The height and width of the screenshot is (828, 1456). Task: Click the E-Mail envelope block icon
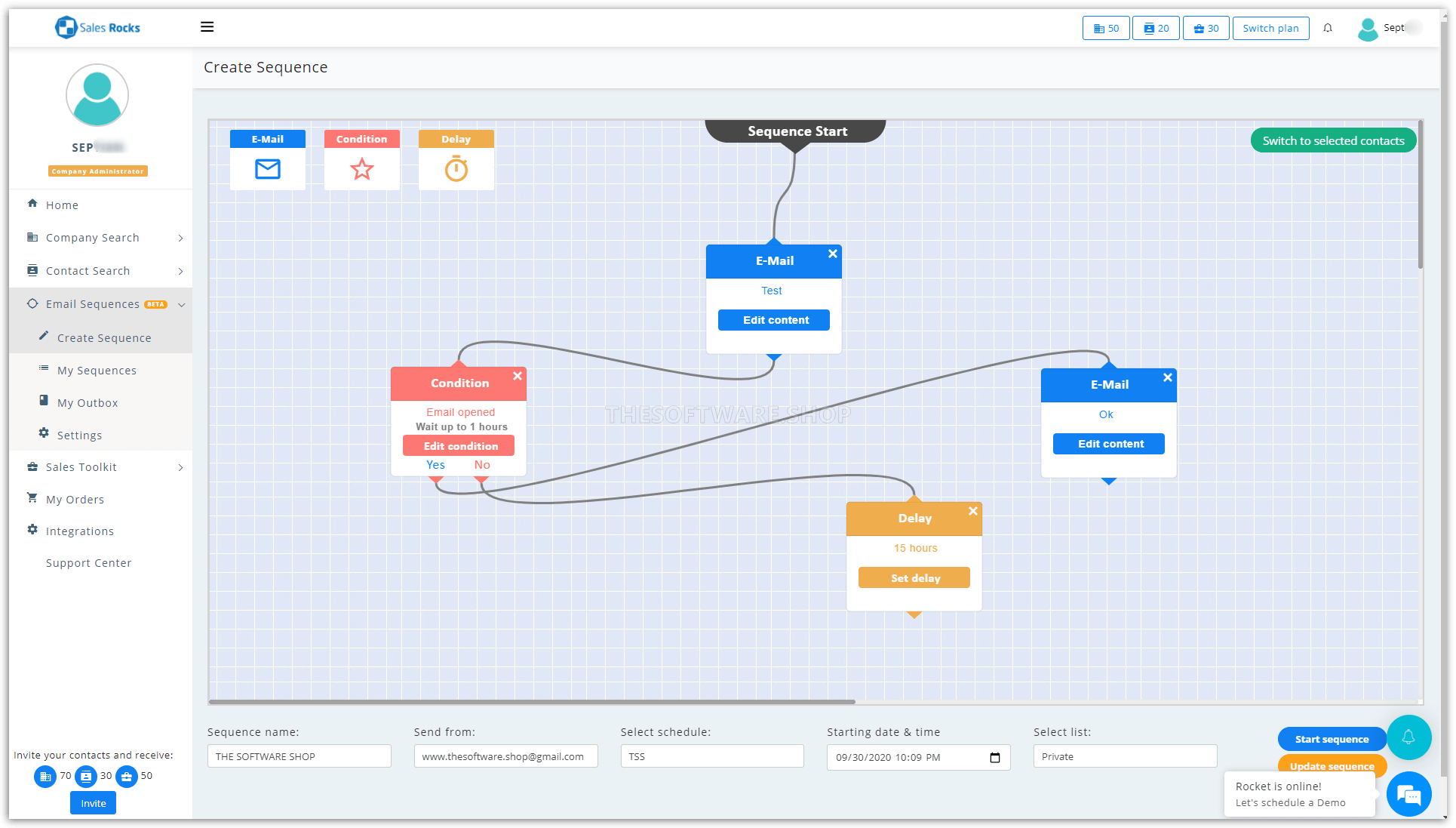tap(268, 168)
